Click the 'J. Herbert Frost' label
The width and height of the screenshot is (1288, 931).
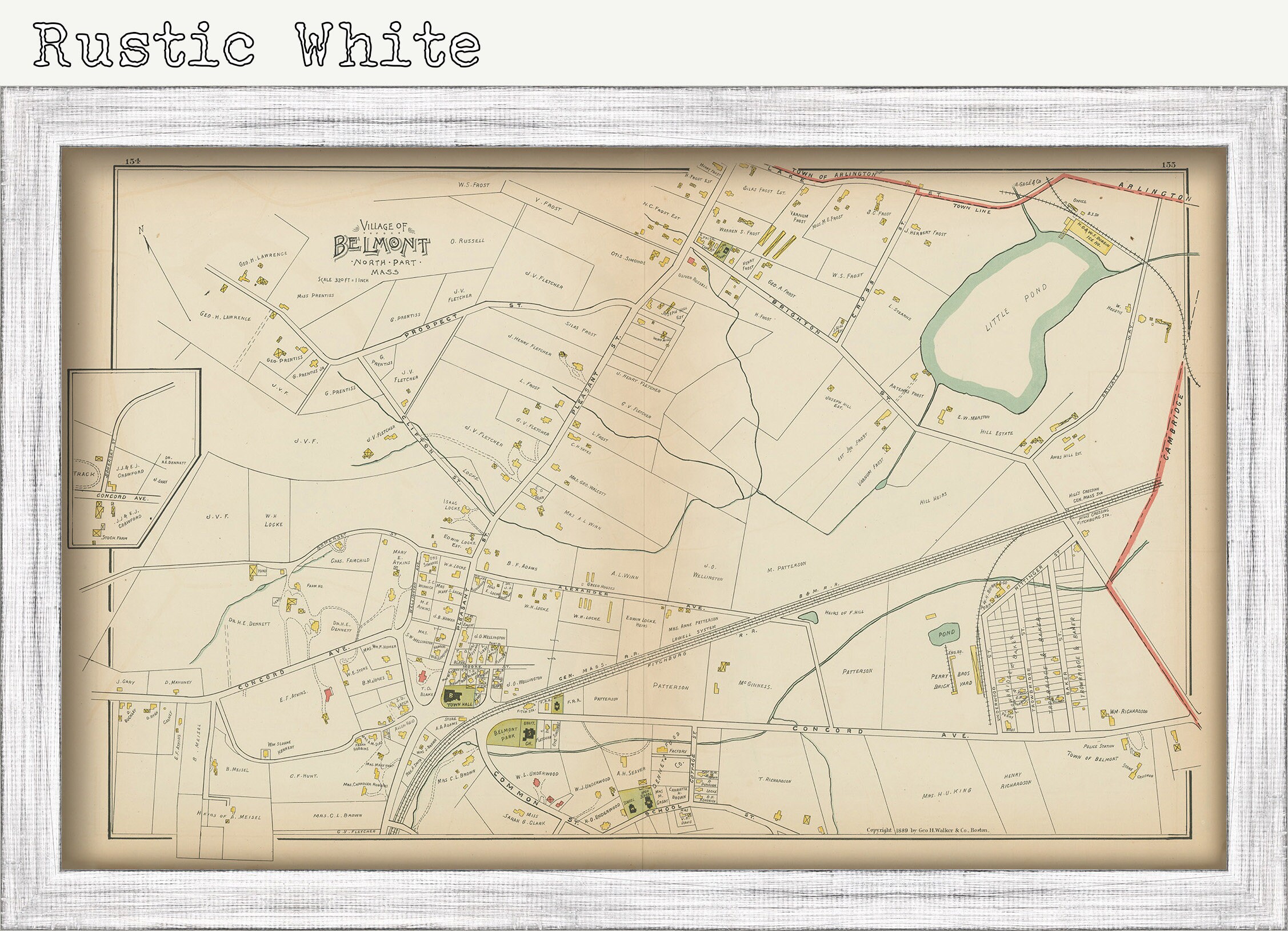pos(925,232)
